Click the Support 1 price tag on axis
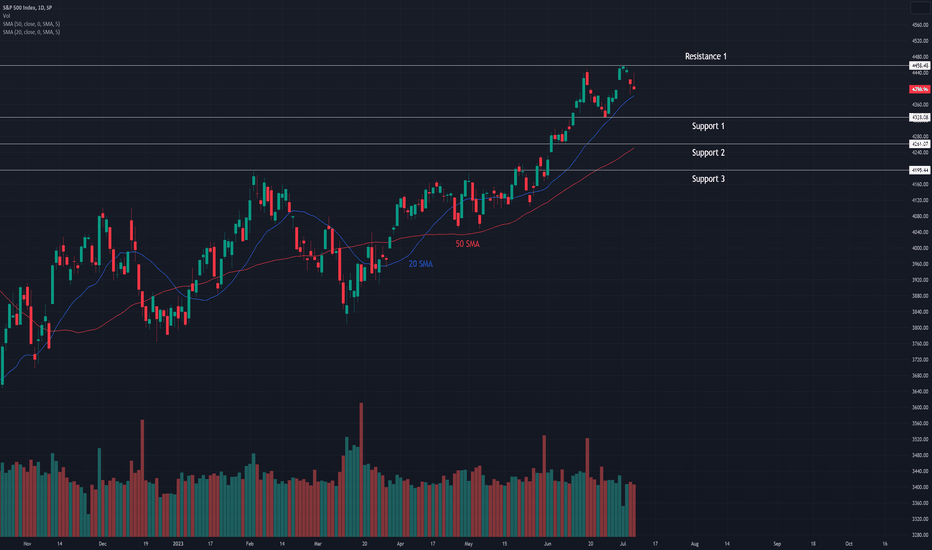Image resolution: width=932 pixels, height=550 pixels. (x=920, y=118)
